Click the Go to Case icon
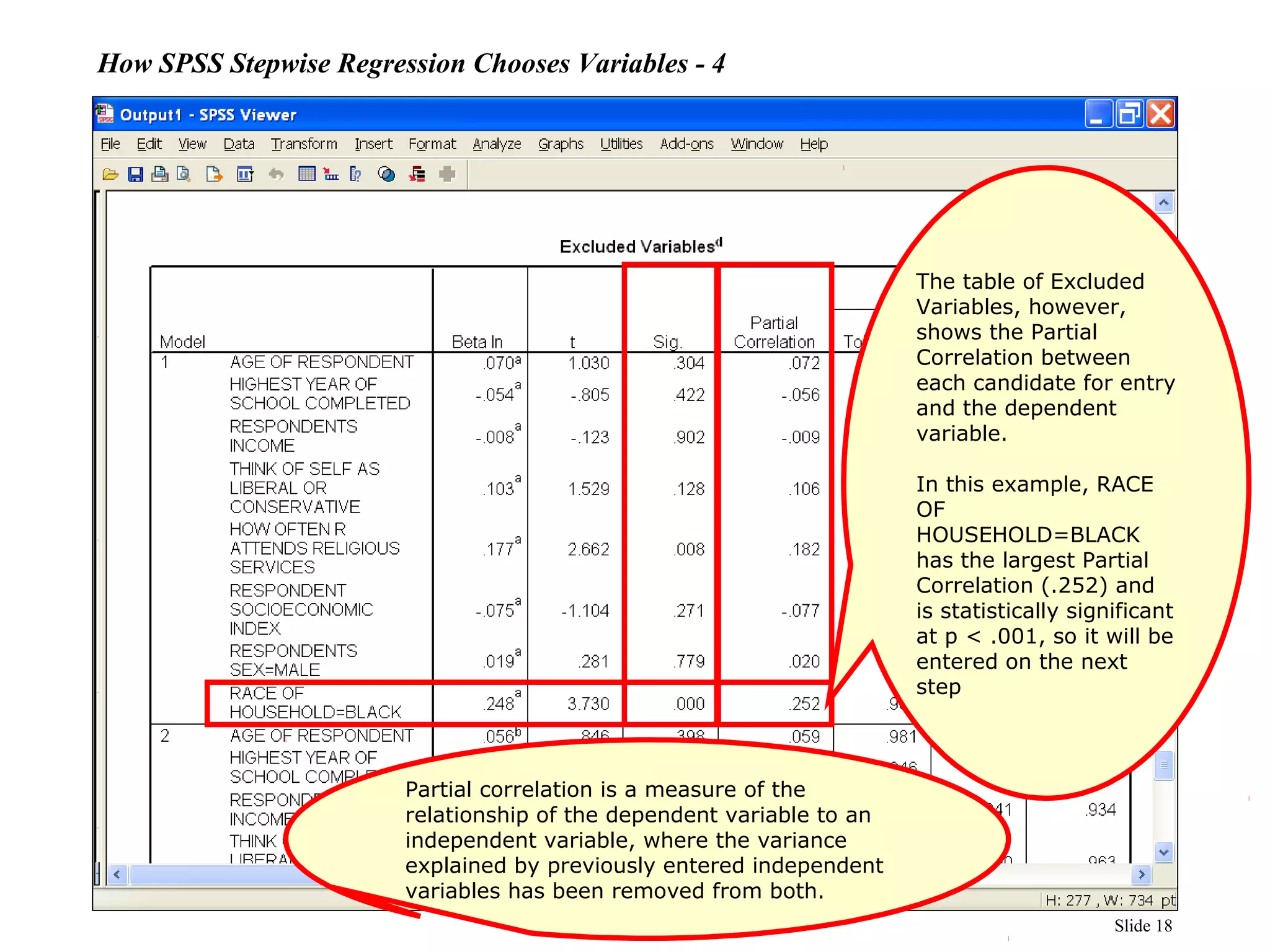This screenshot has height=952, width=1270. (331, 174)
